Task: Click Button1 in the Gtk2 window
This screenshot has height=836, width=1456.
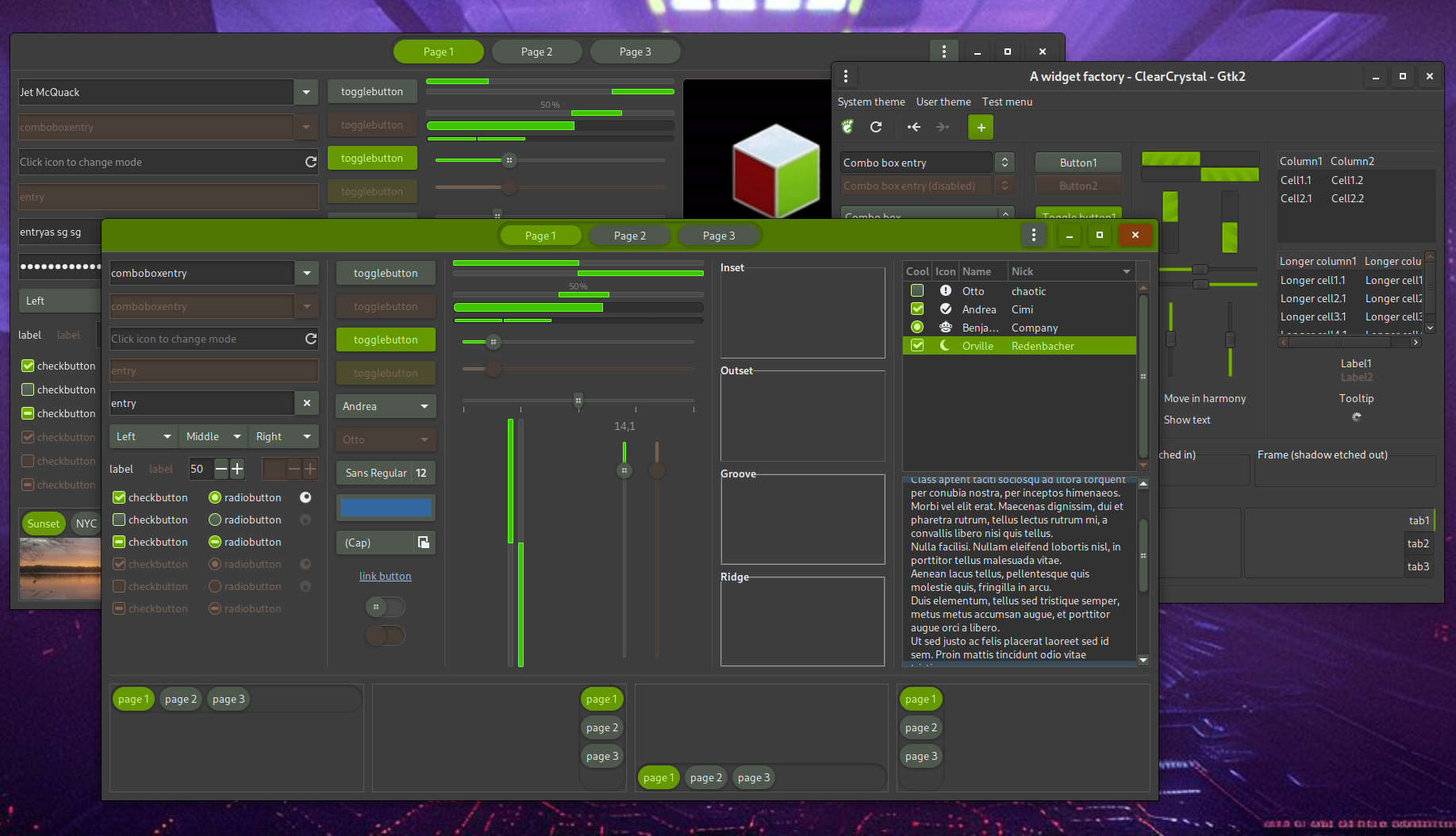Action: [x=1078, y=163]
